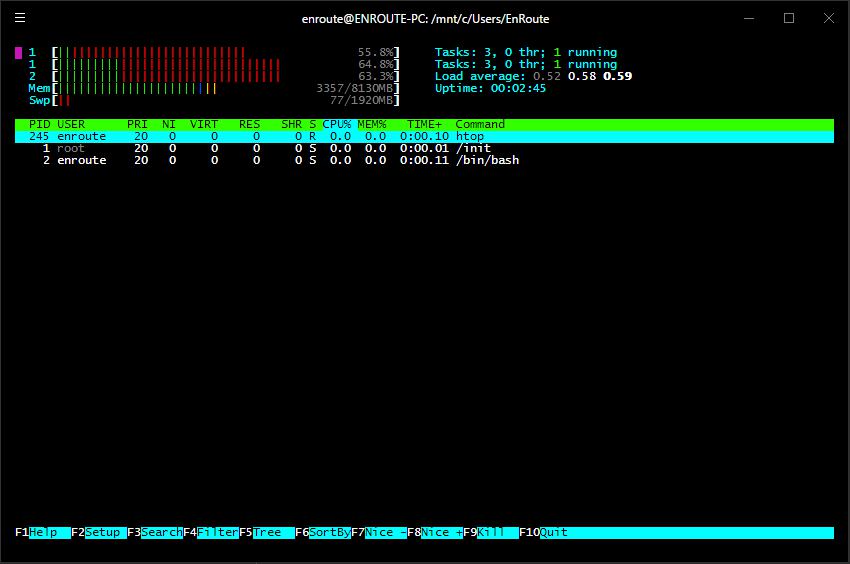Viewport: 850px width, 564px height.
Task: Open the hamburger menu in title bar
Action: pyautogui.click(x=21, y=18)
